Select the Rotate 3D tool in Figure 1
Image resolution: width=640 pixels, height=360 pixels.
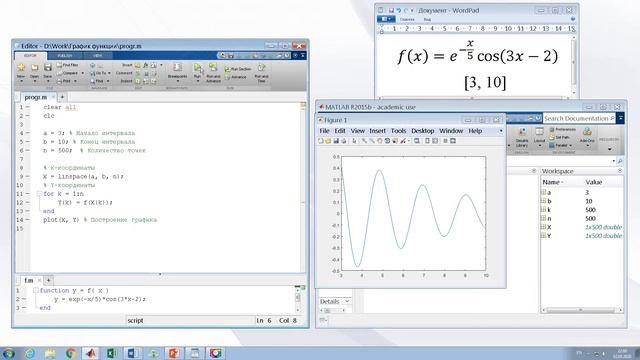click(x=387, y=141)
